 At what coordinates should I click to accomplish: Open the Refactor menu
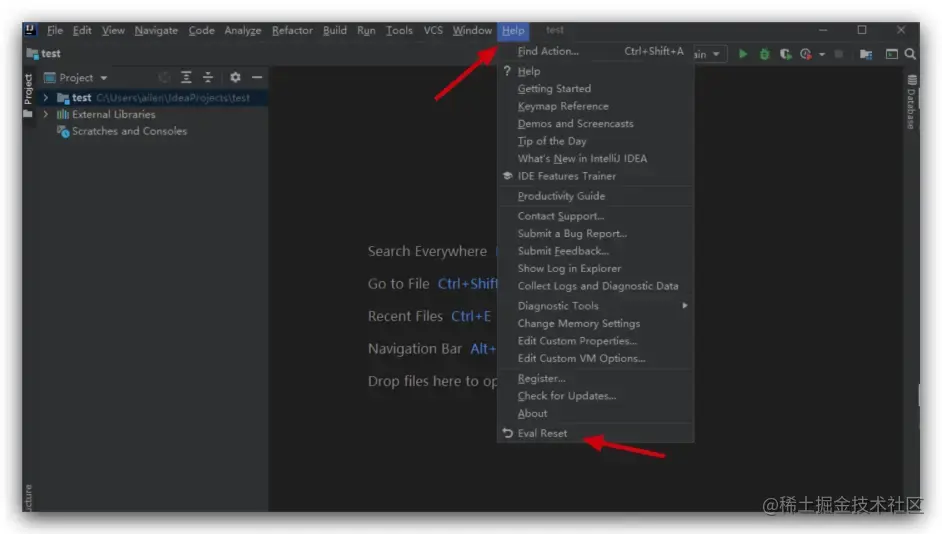coord(292,30)
